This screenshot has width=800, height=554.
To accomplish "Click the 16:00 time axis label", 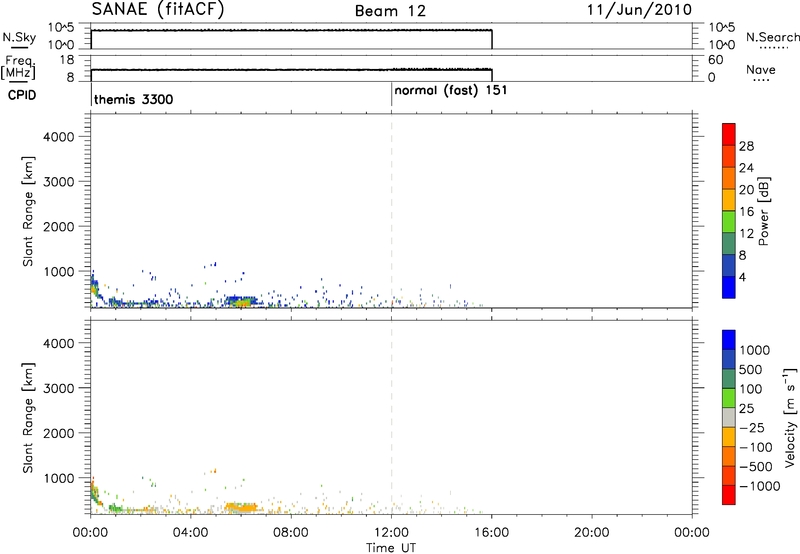I will [491, 531].
